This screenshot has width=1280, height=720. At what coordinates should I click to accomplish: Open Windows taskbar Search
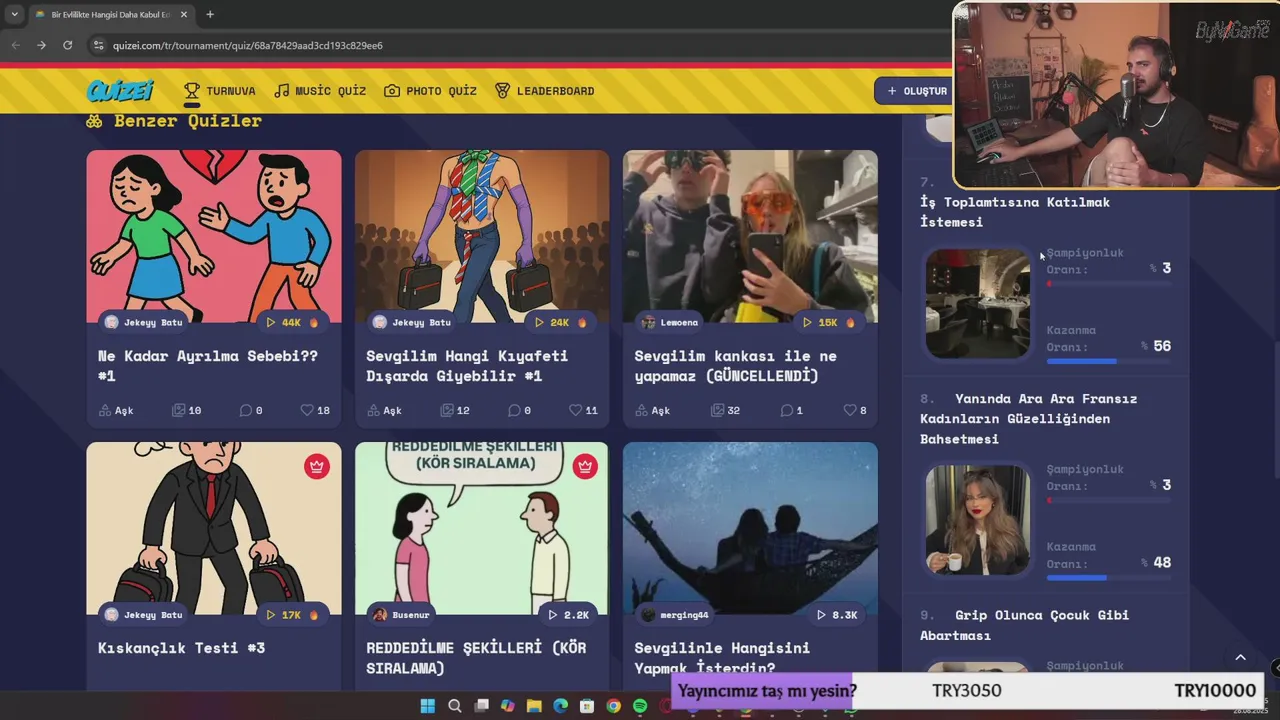[454, 706]
